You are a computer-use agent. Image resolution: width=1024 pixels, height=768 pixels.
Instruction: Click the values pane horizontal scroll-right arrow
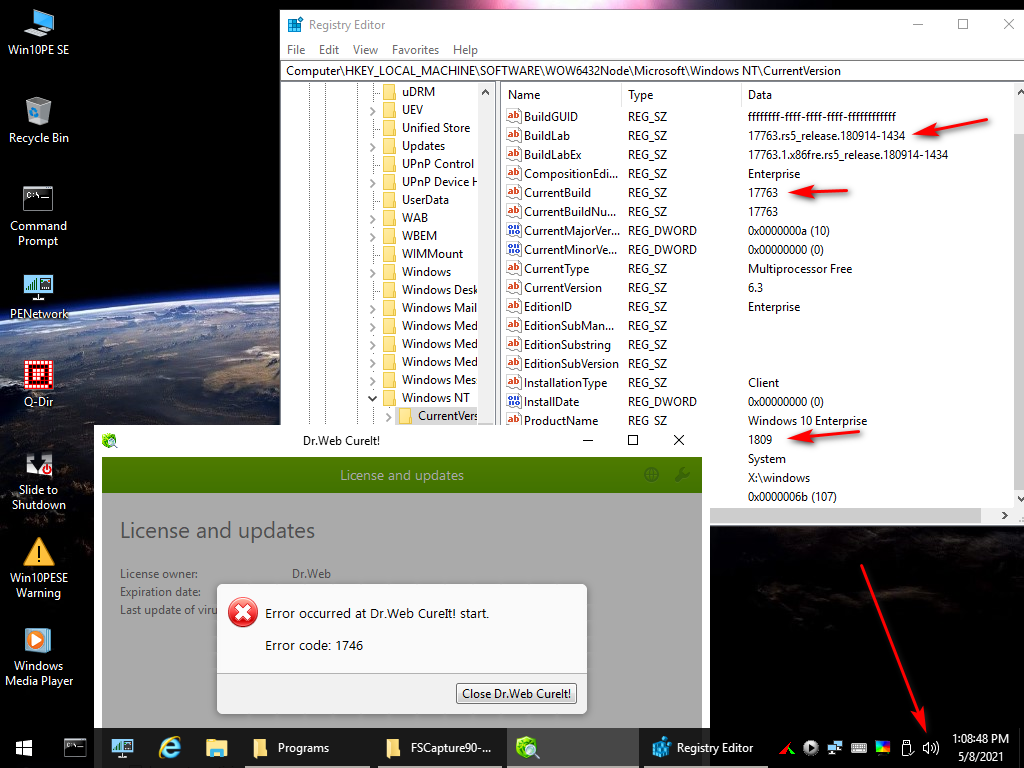click(x=1004, y=516)
